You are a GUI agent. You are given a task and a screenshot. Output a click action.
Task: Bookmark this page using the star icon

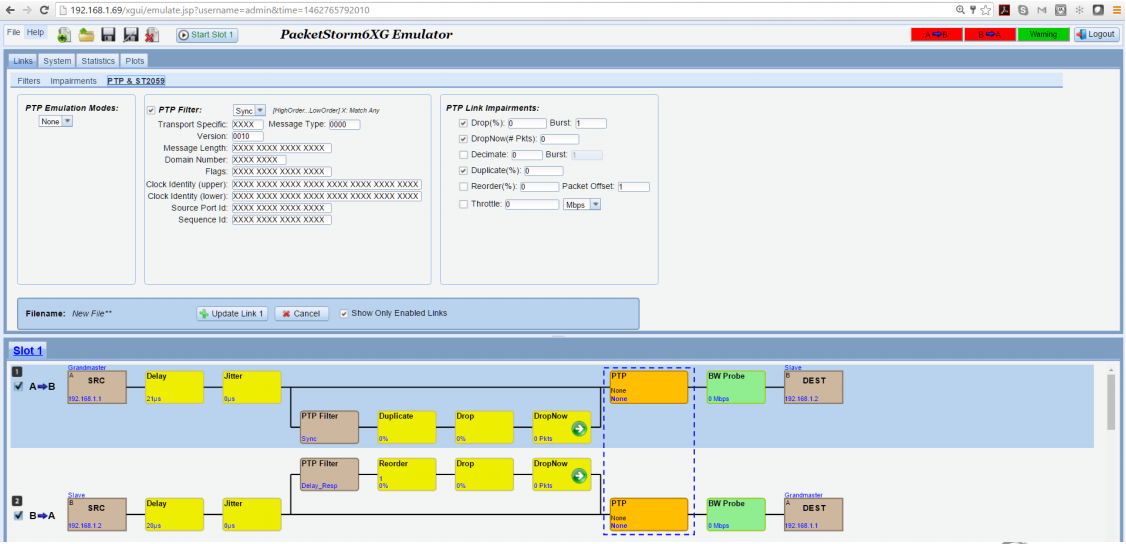pos(986,10)
